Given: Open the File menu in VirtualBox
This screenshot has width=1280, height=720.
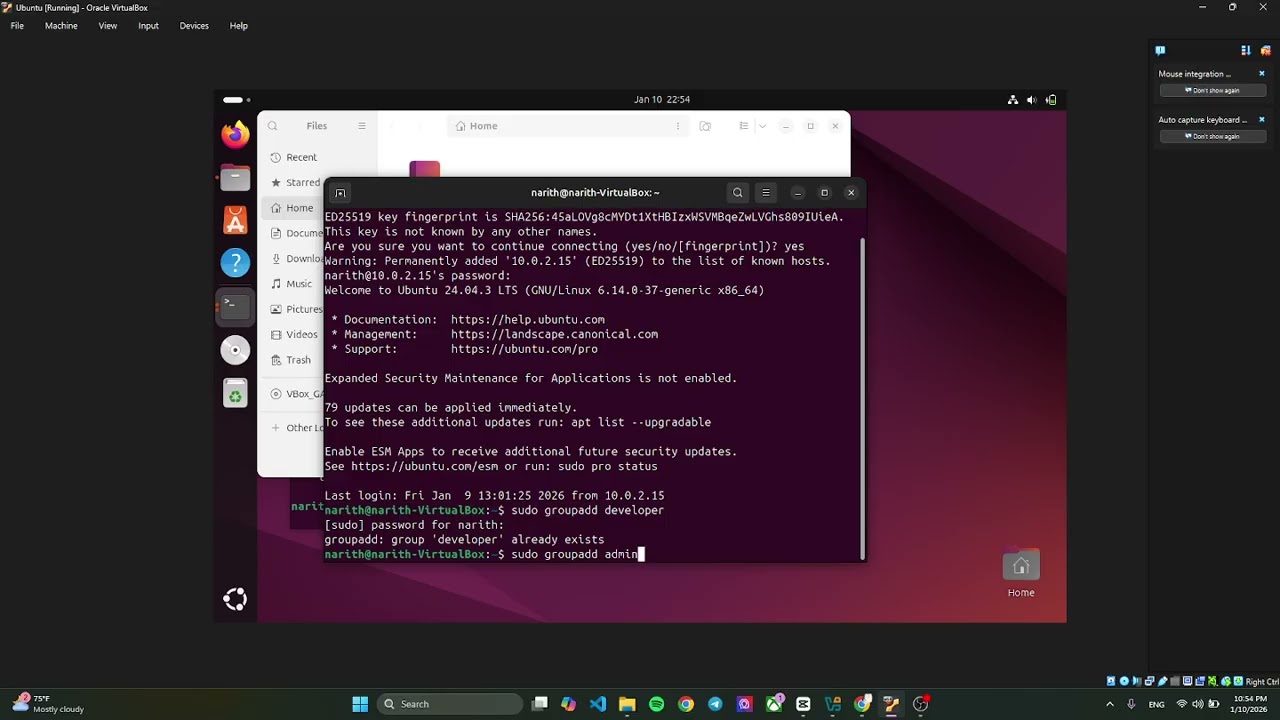Looking at the screenshot, I should point(17,26).
